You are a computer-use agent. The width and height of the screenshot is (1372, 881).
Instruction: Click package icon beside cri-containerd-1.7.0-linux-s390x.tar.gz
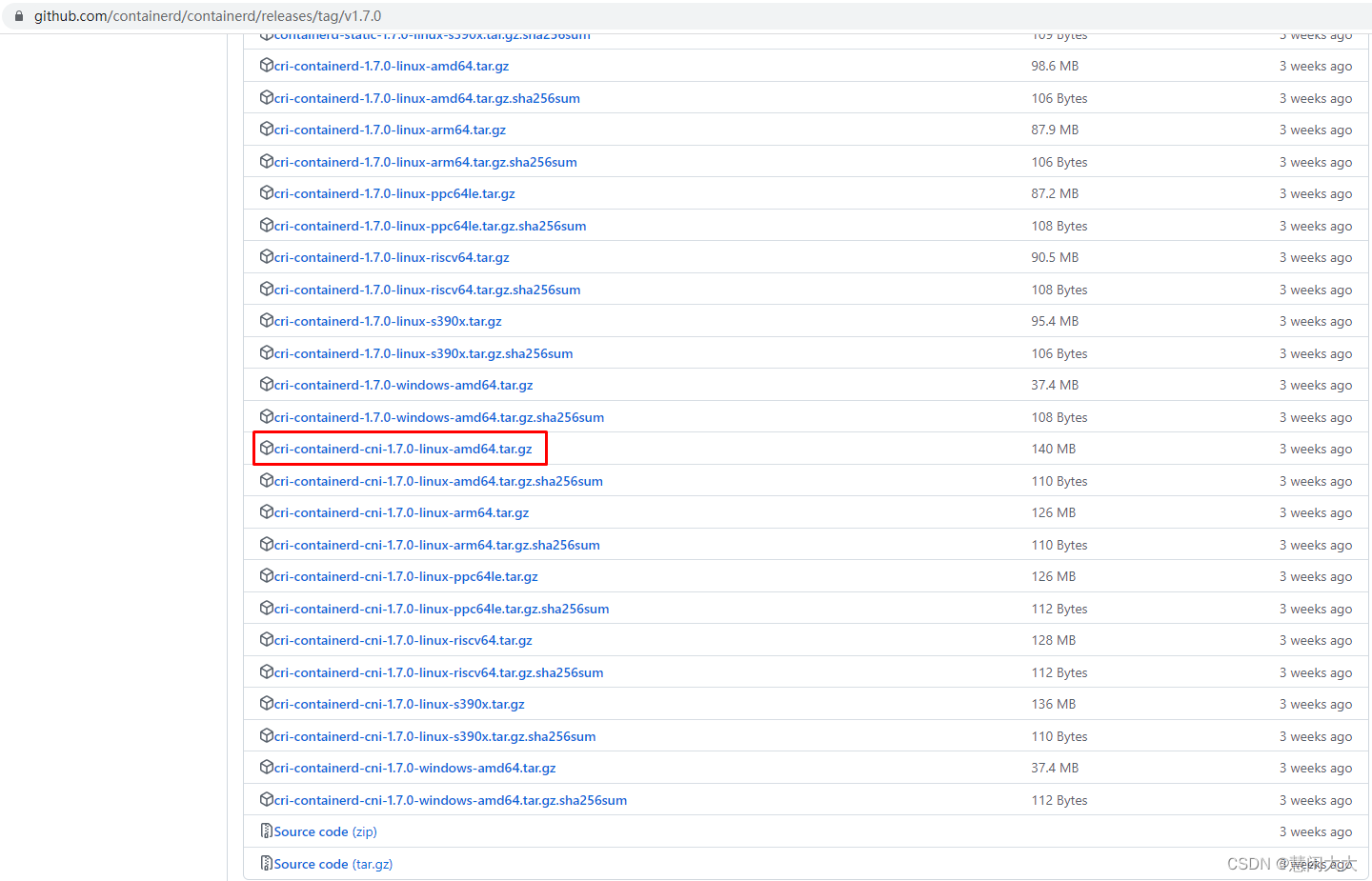tap(267, 320)
